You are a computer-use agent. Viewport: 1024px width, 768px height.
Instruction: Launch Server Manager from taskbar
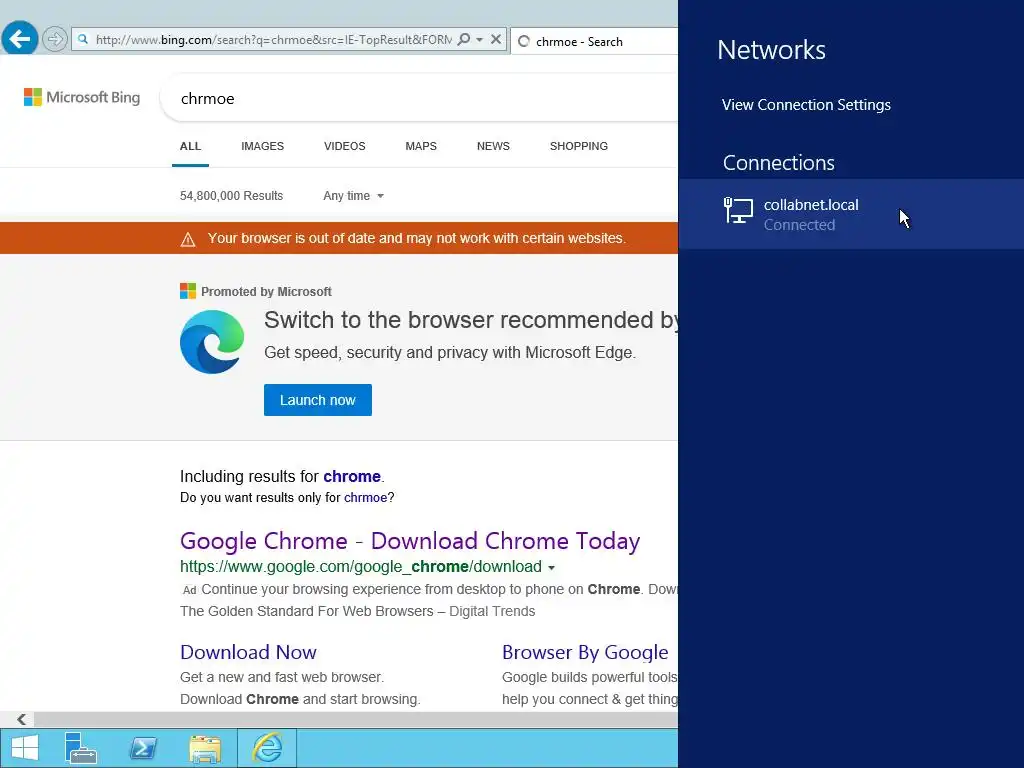pos(80,748)
